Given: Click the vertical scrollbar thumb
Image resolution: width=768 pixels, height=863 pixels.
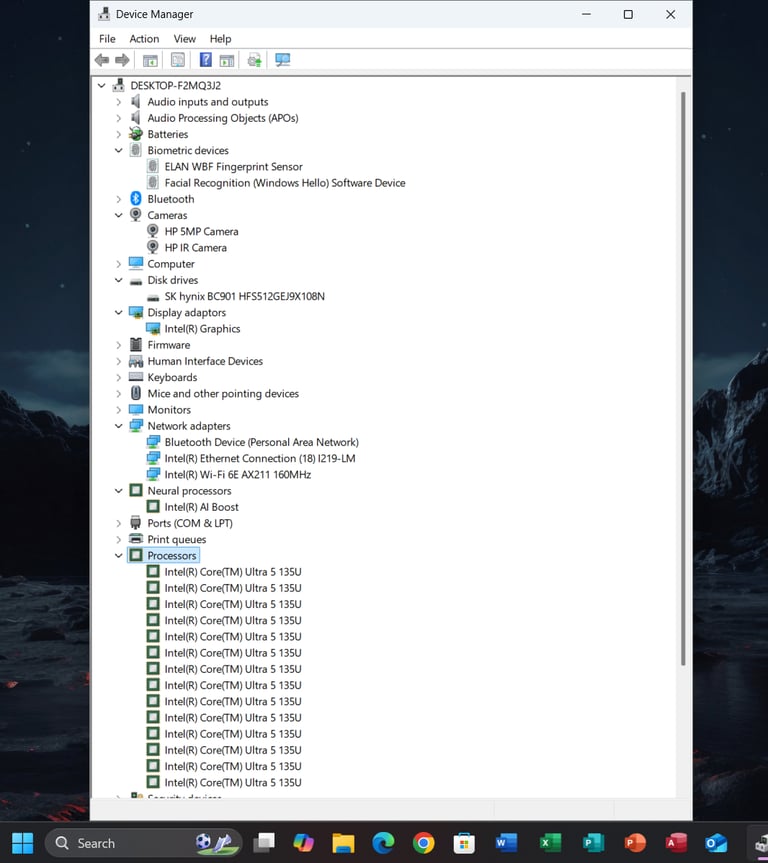Looking at the screenshot, I should pos(683,379).
